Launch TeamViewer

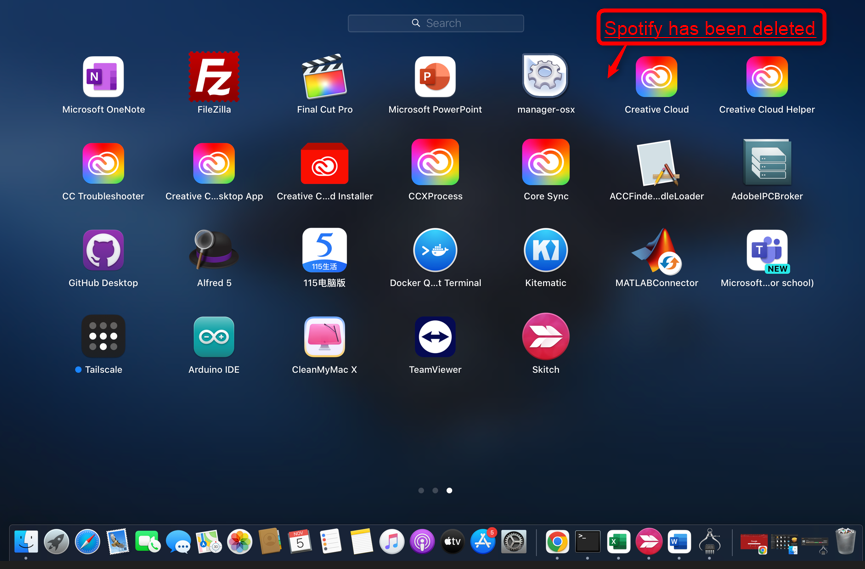[435, 337]
